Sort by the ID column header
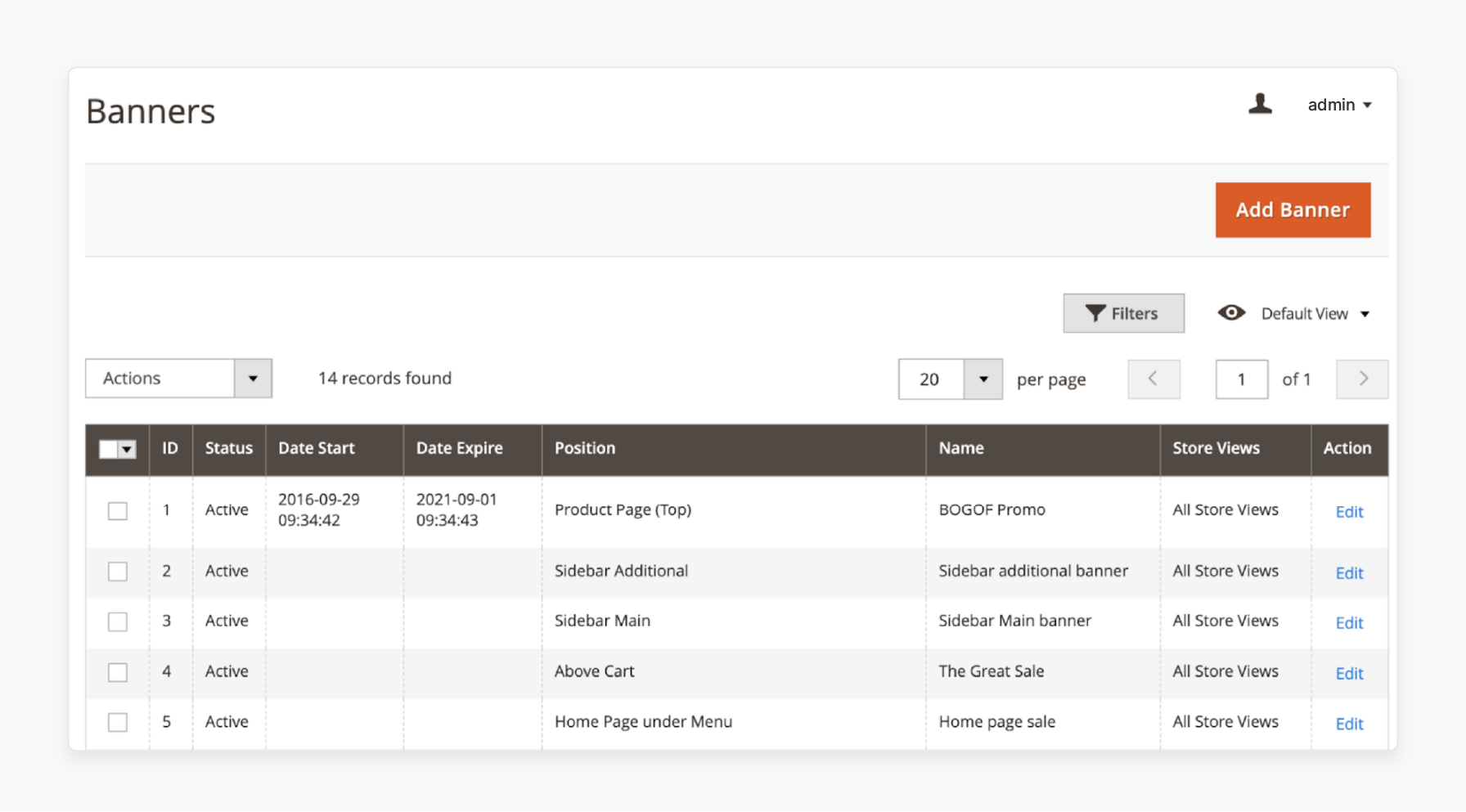This screenshot has width=1466, height=812. 170,448
